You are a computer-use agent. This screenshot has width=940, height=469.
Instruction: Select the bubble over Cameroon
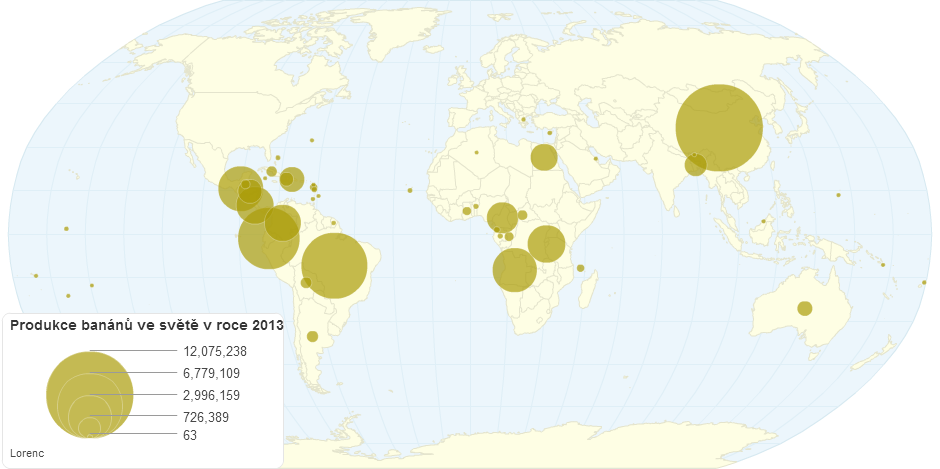point(502,217)
